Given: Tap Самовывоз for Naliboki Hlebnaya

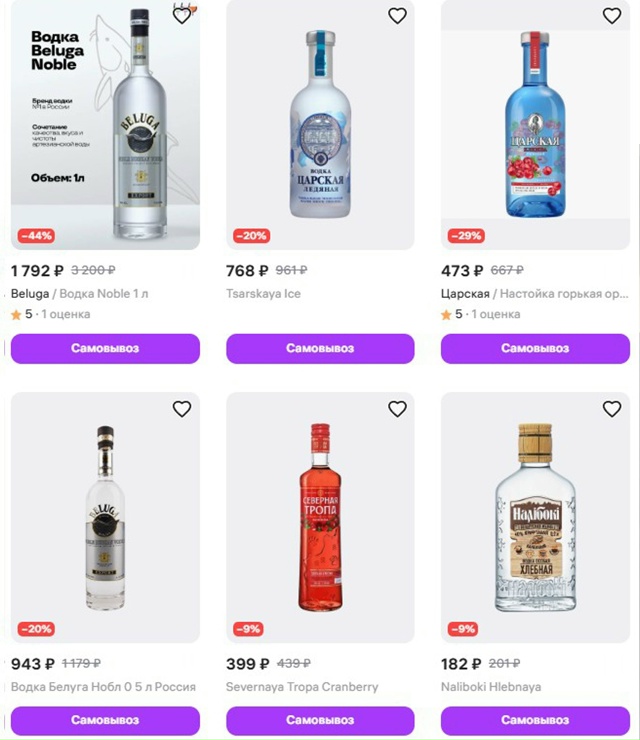Looking at the screenshot, I should coord(535,720).
